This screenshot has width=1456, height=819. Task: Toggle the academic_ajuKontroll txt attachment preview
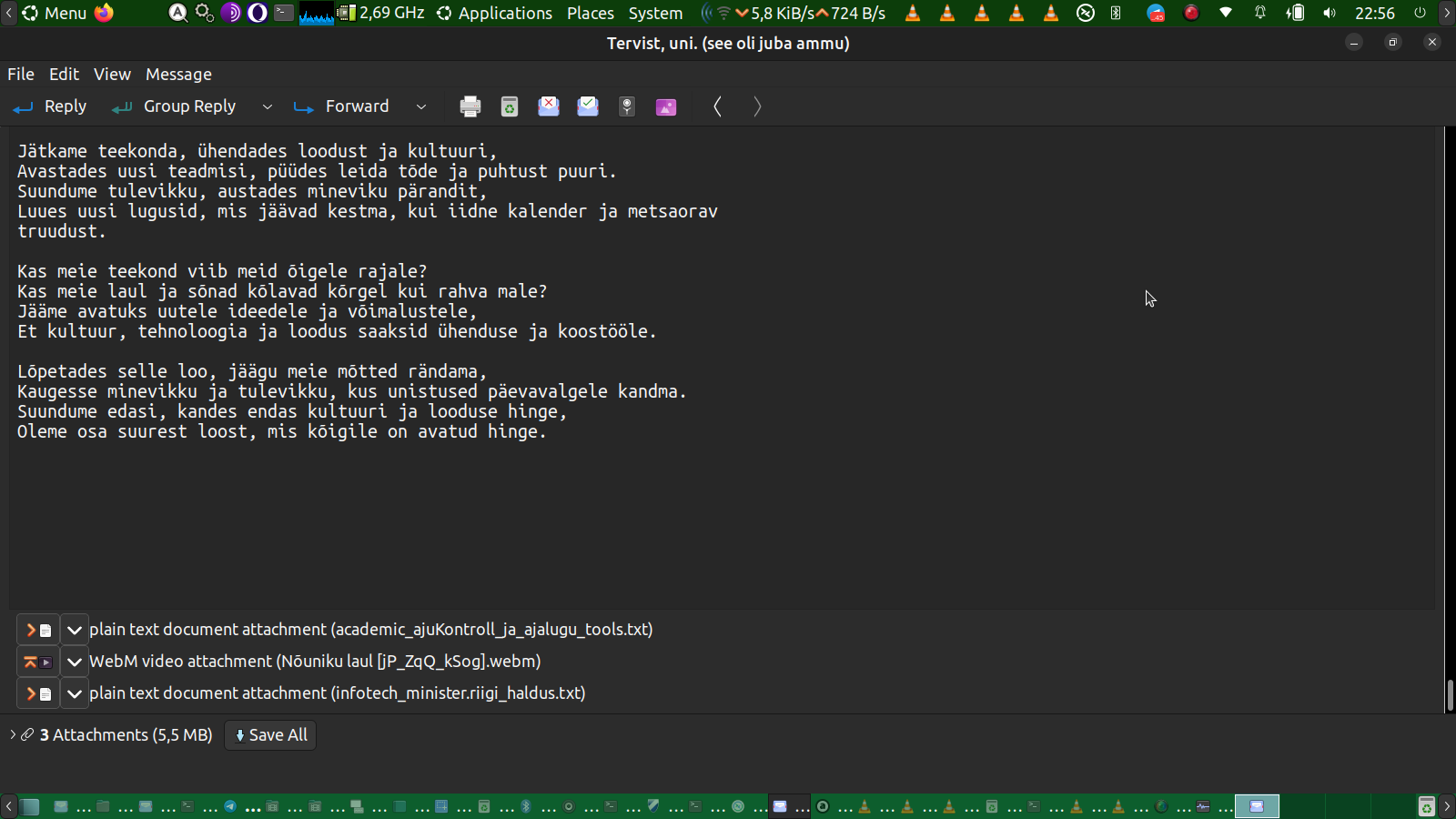(x=37, y=630)
